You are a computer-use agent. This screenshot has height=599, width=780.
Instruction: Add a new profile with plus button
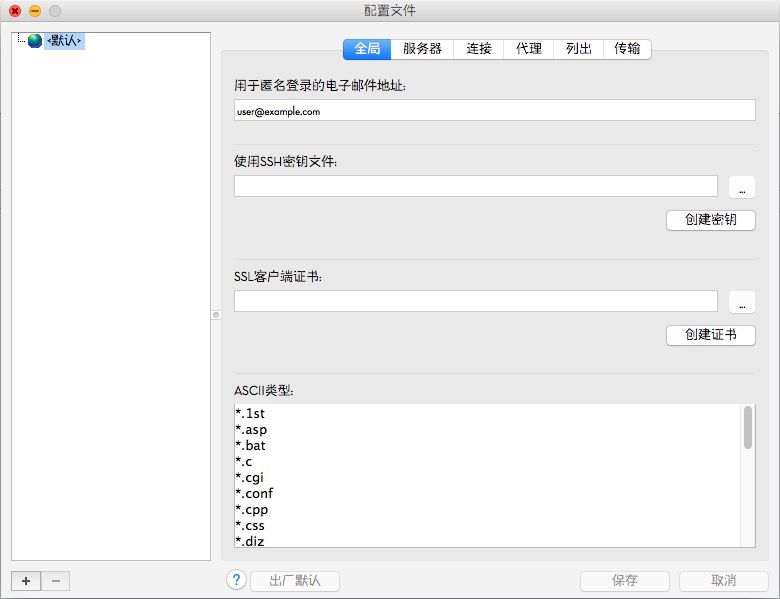26,581
